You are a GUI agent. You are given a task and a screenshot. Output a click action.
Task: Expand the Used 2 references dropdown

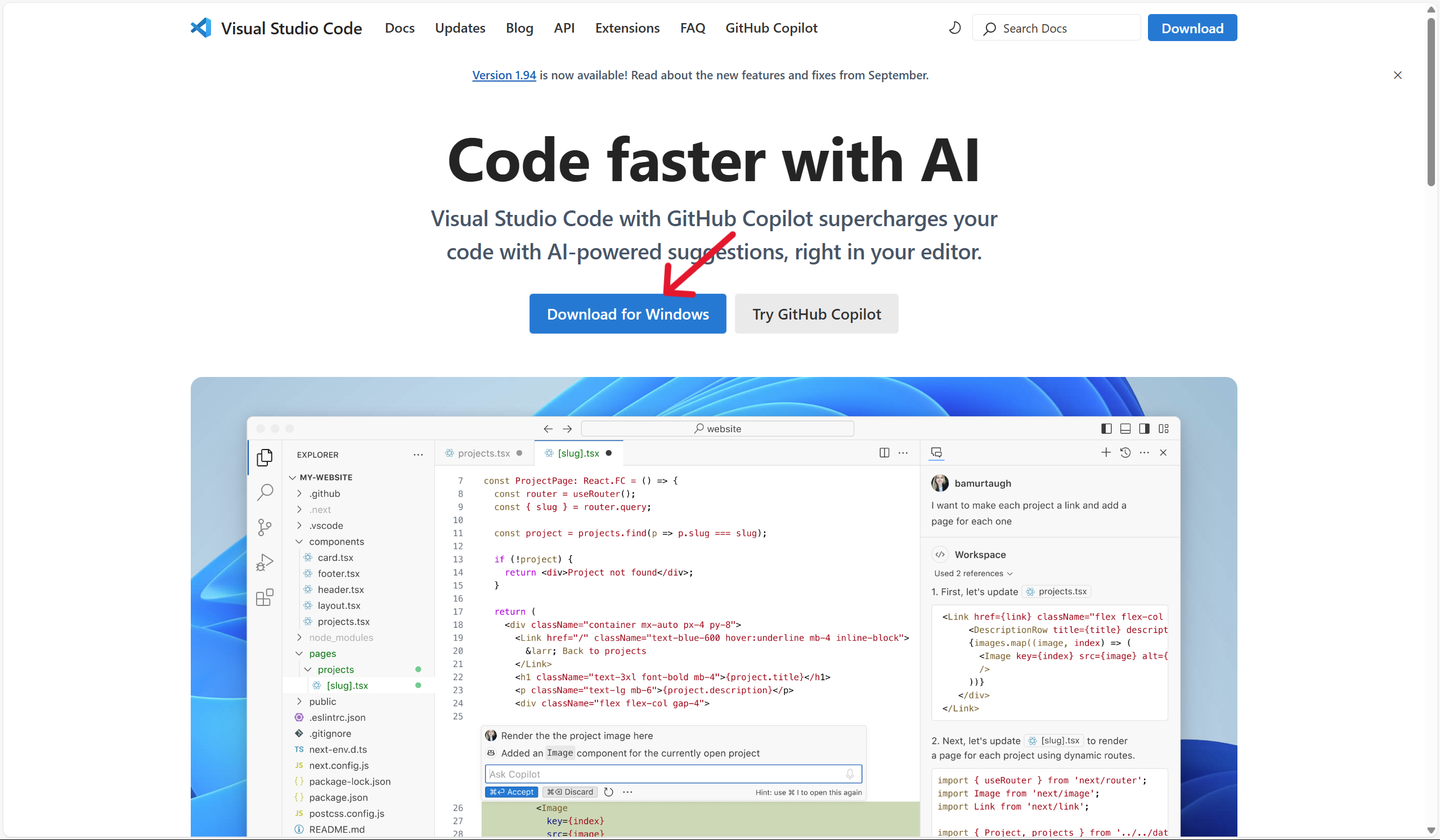pyautogui.click(x=973, y=573)
